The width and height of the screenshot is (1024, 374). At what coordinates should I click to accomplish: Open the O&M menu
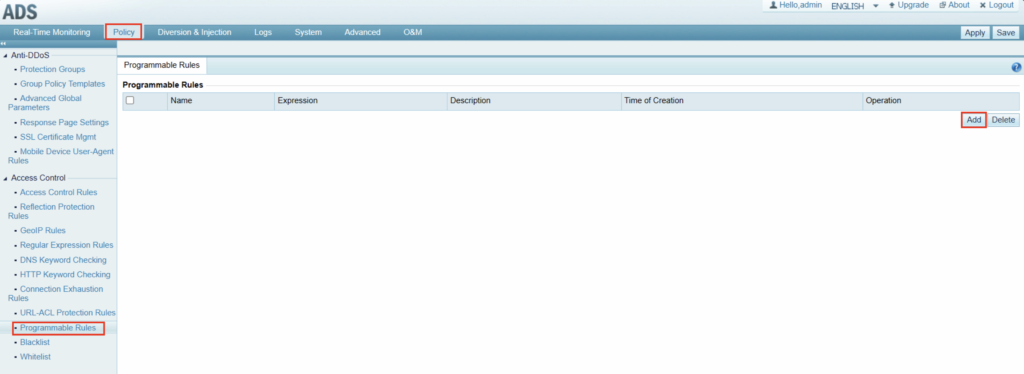click(x=413, y=32)
